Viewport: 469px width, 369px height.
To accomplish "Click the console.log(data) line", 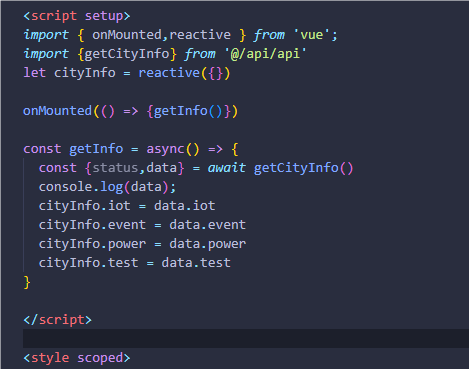I will (x=107, y=187).
